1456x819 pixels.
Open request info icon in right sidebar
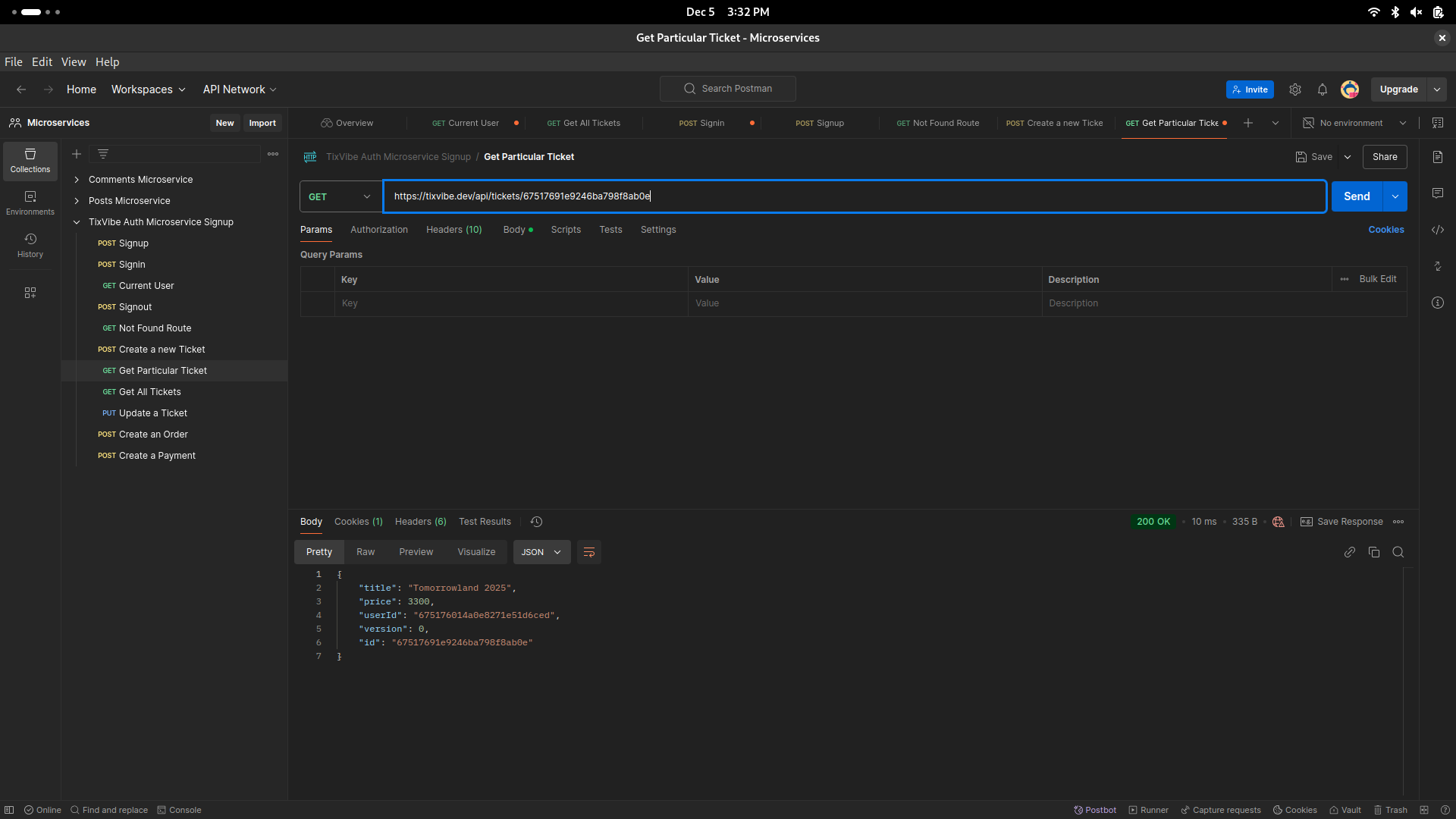(1438, 303)
